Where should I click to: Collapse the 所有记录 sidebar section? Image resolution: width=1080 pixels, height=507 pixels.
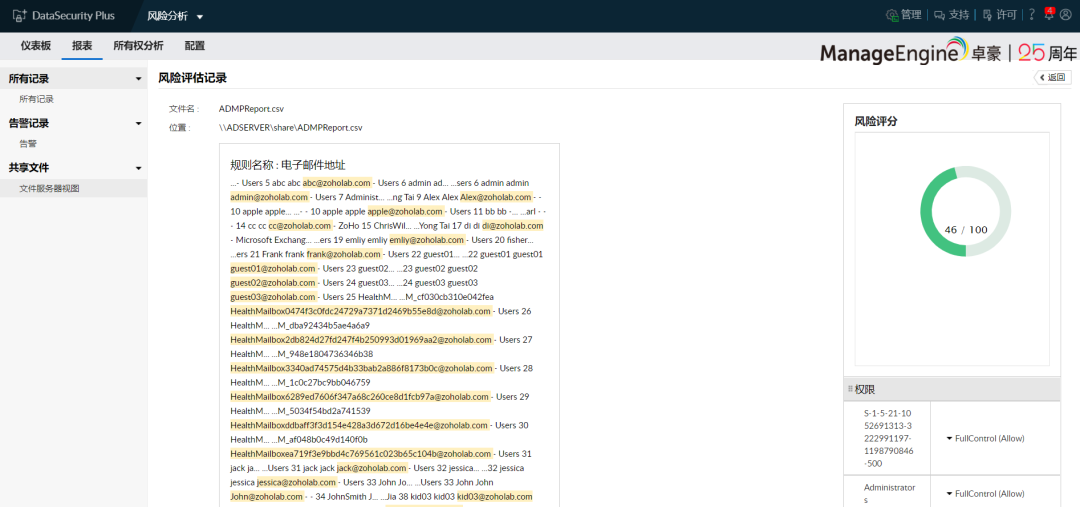(x=138, y=79)
